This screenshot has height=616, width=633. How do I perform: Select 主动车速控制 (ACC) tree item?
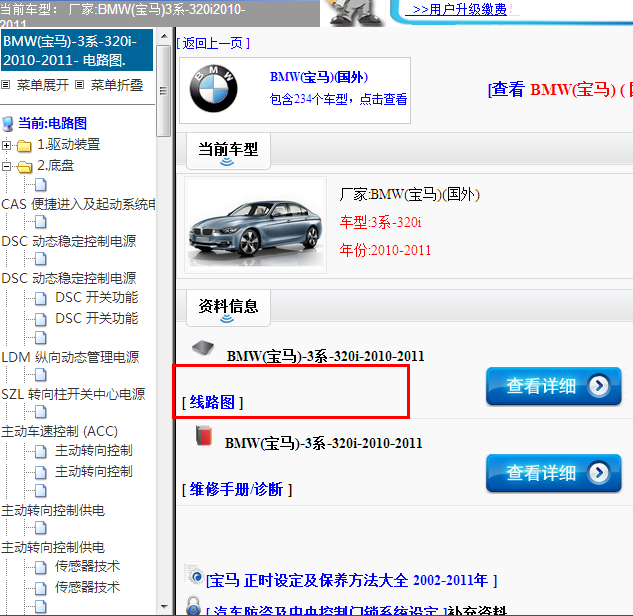[x=59, y=432]
